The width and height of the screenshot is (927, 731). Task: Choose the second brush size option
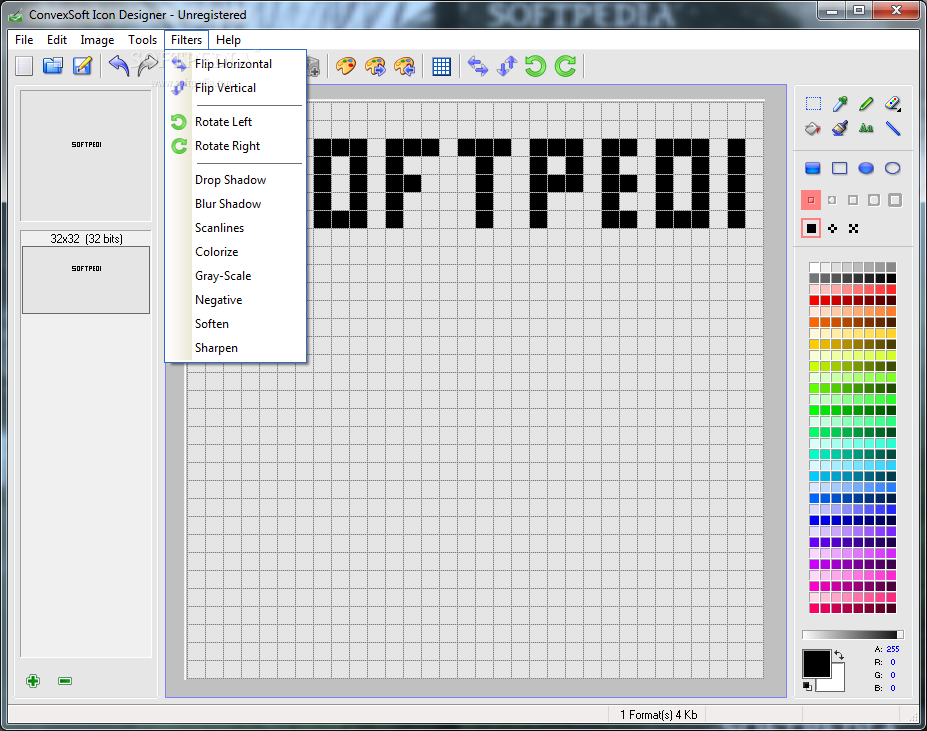pyautogui.click(x=832, y=200)
